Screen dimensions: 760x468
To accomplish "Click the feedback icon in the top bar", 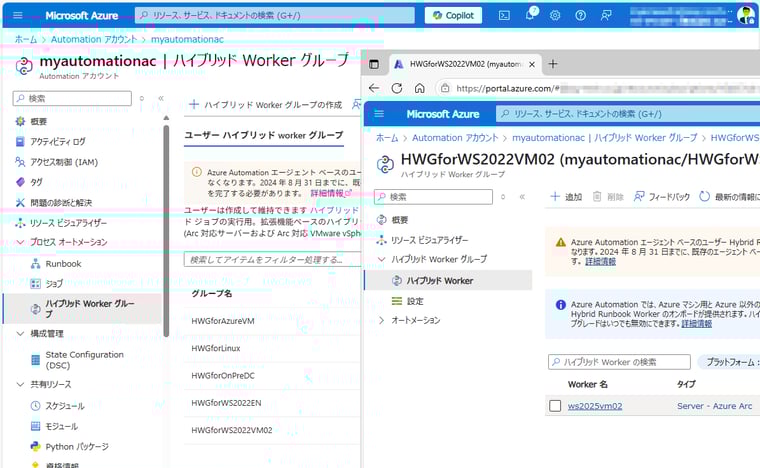I will tap(606, 16).
